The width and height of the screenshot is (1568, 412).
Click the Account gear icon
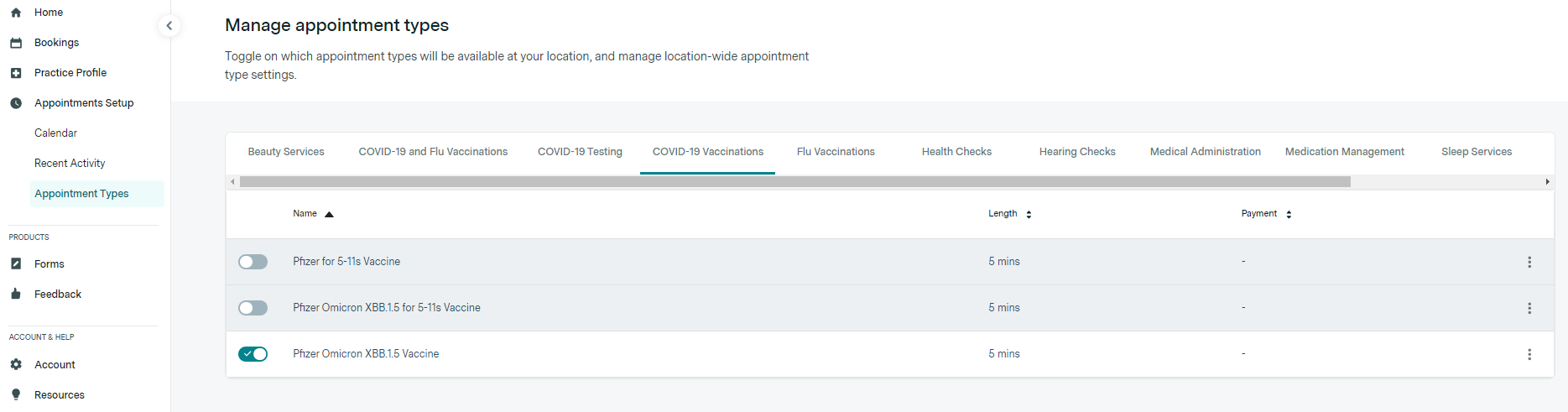[16, 365]
